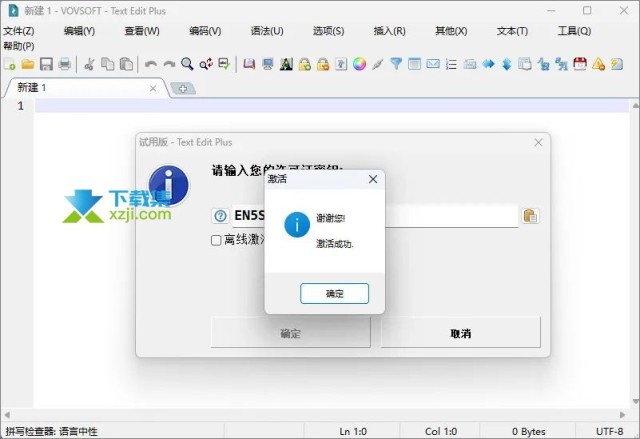640x439 pixels.
Task: Click the link chain toolbar icon
Action: (378, 64)
